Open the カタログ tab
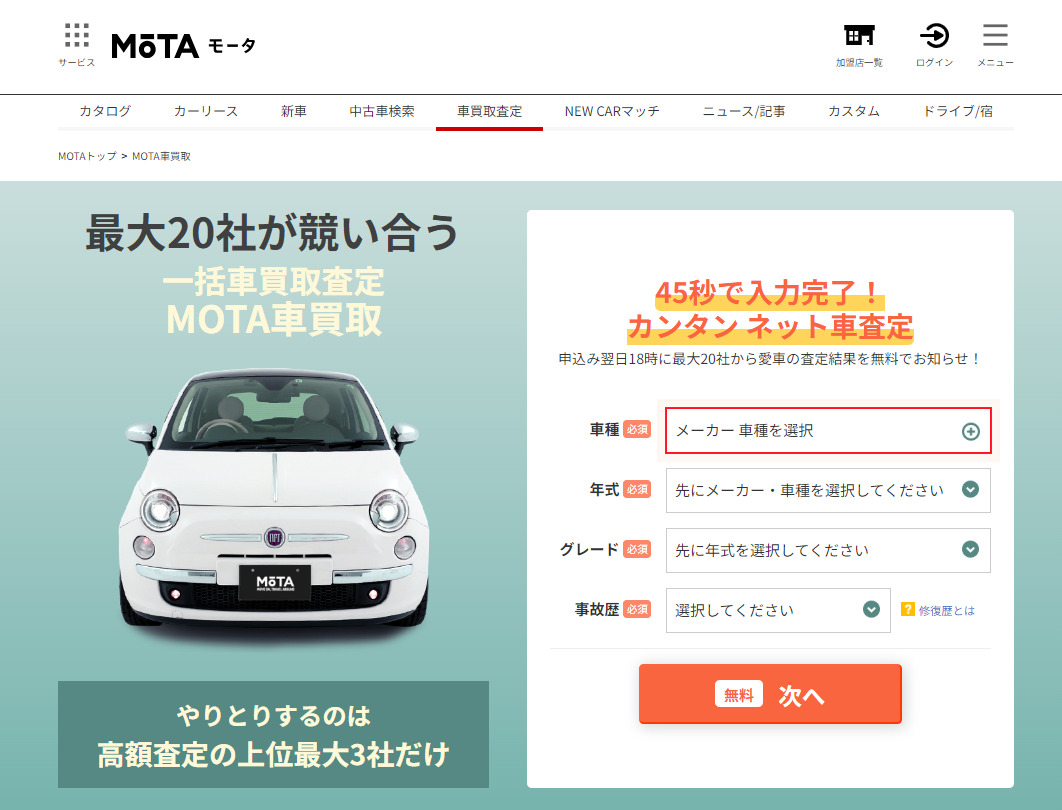Image resolution: width=1062 pixels, height=810 pixels. 105,111
